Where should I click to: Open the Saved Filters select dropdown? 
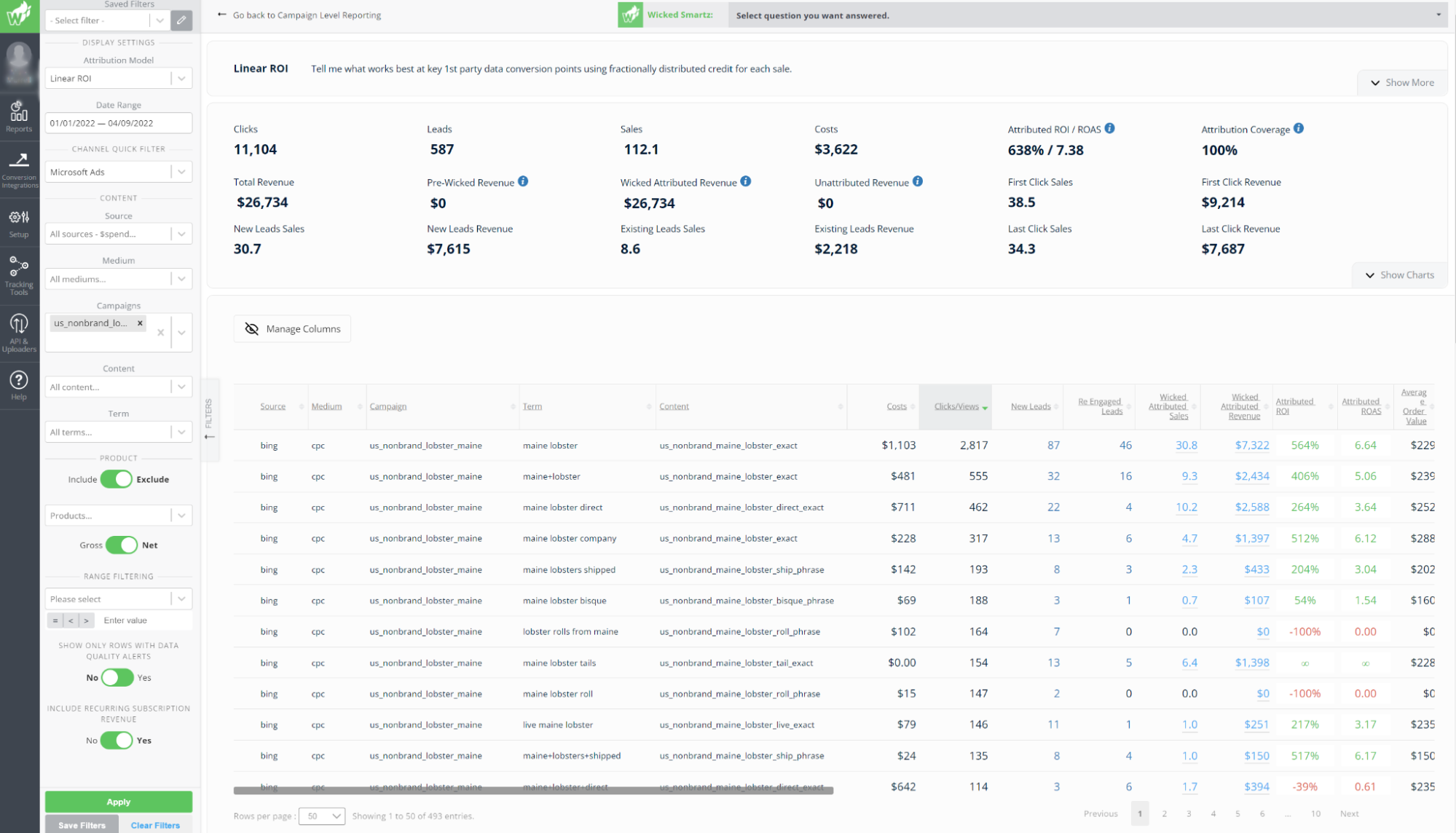point(108,20)
